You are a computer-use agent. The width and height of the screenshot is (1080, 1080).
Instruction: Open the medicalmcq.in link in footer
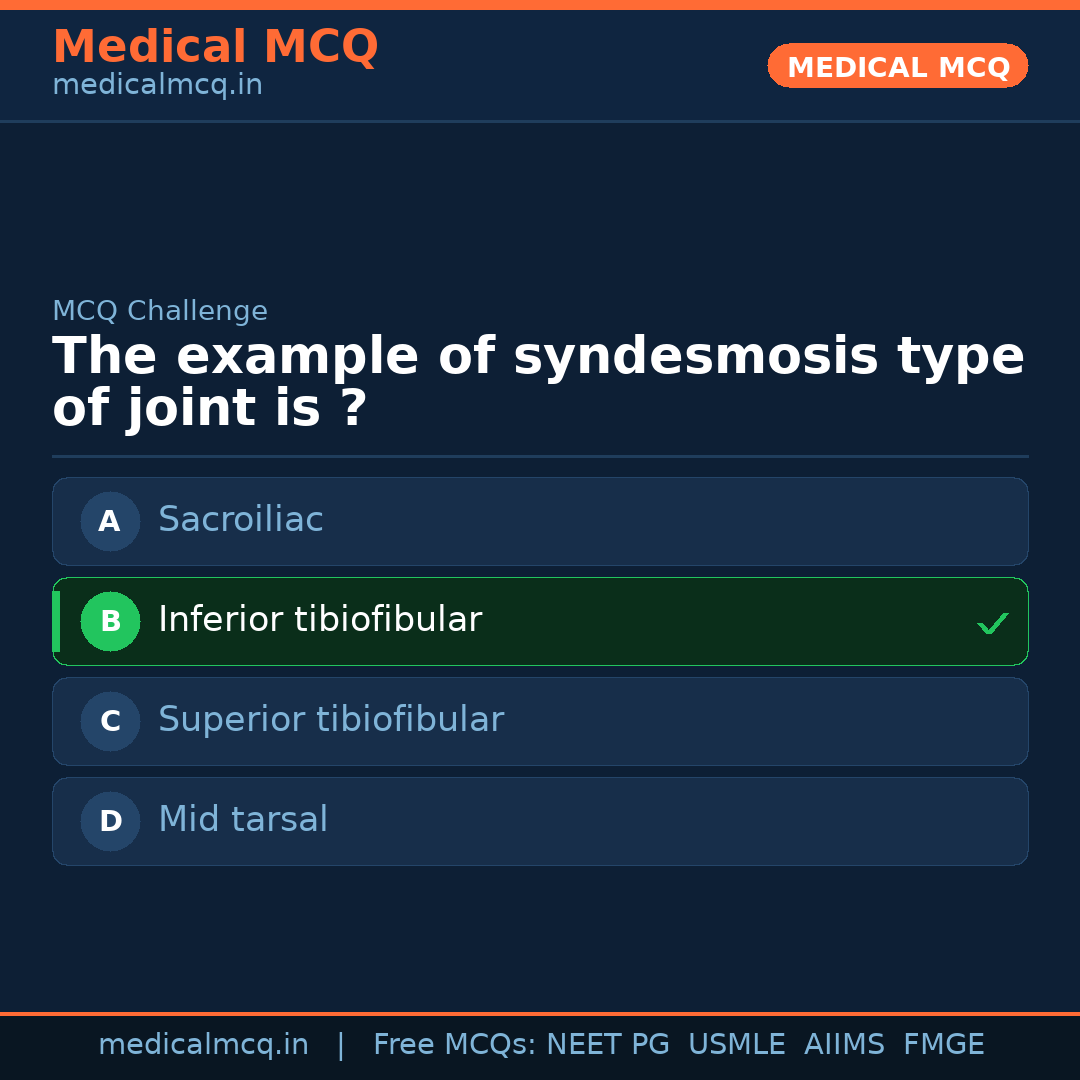pyautogui.click(x=203, y=1045)
